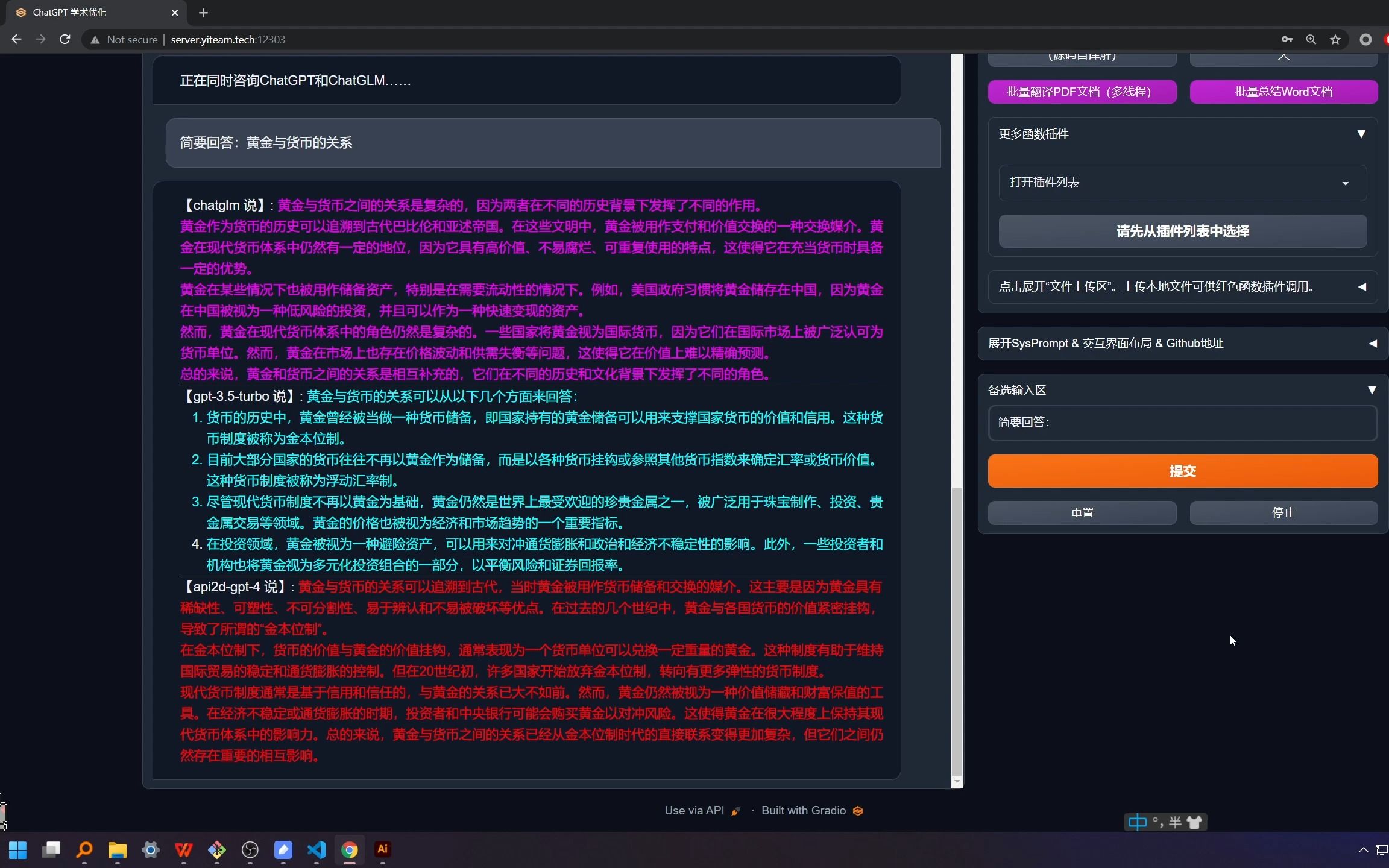
Task: Click the back navigation arrow
Action: 16,39
